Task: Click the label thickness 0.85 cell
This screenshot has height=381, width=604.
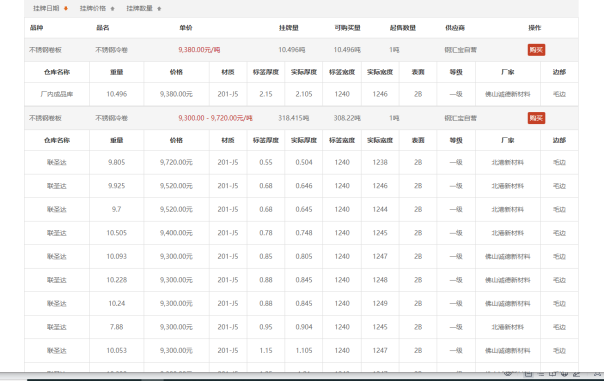Action: tap(266, 256)
